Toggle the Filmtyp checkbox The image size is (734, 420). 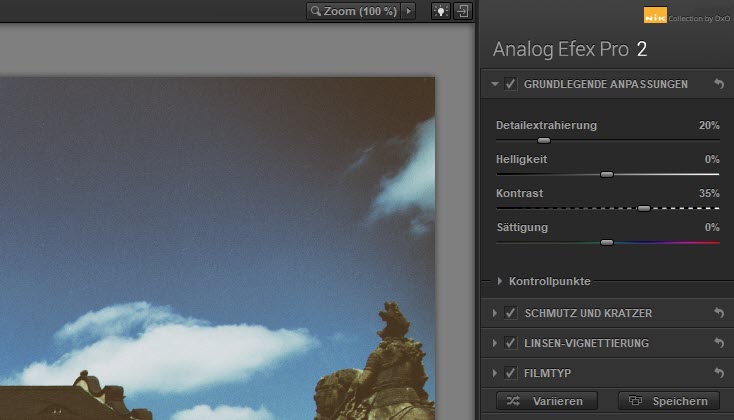[x=511, y=373]
